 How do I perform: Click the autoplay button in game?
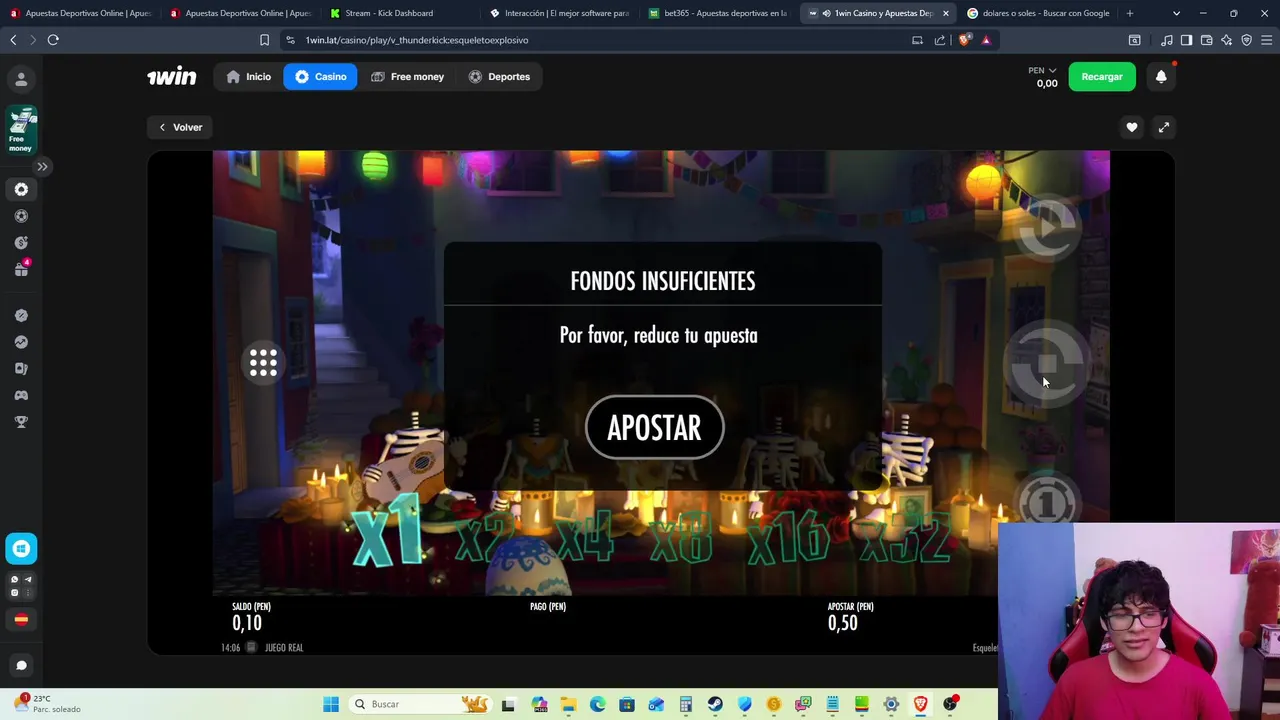click(1046, 228)
